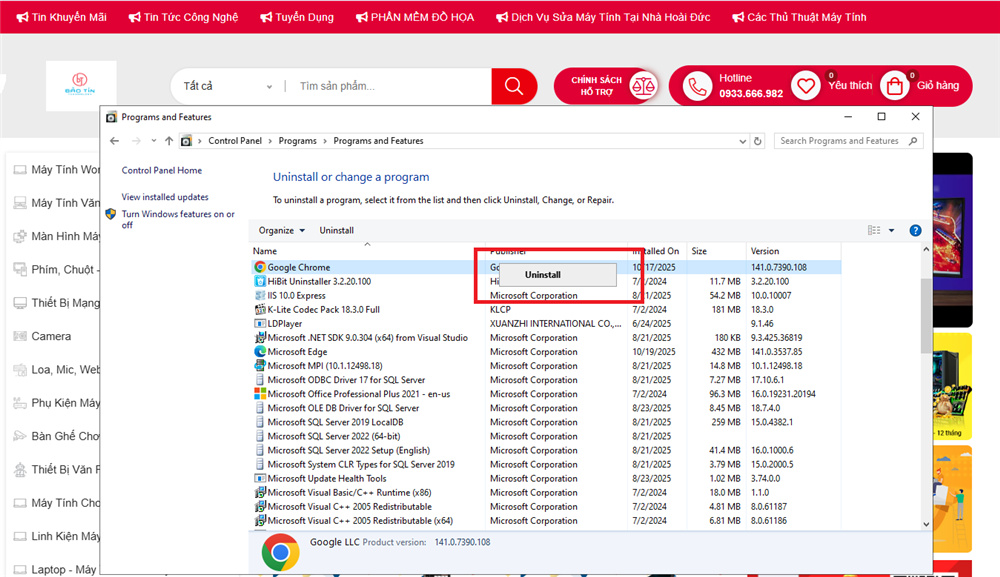
Task: Refresh the Programs and Features address bar
Action: [758, 141]
